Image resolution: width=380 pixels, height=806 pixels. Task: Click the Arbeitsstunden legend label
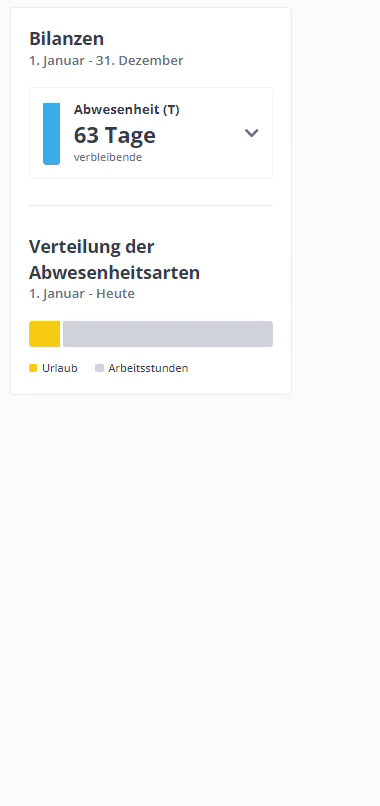click(x=148, y=368)
